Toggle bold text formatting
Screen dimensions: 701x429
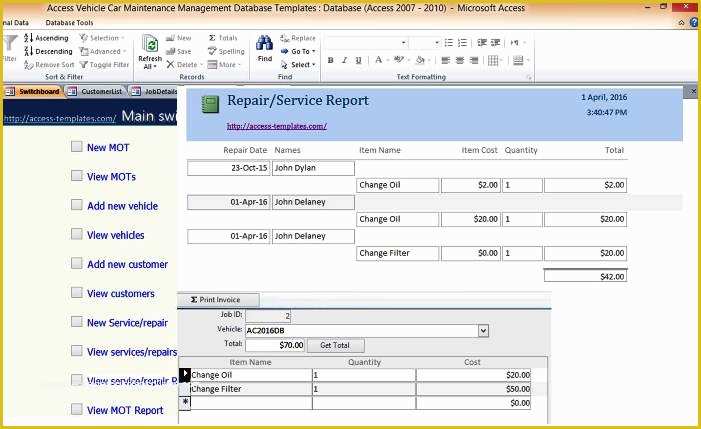pos(330,60)
